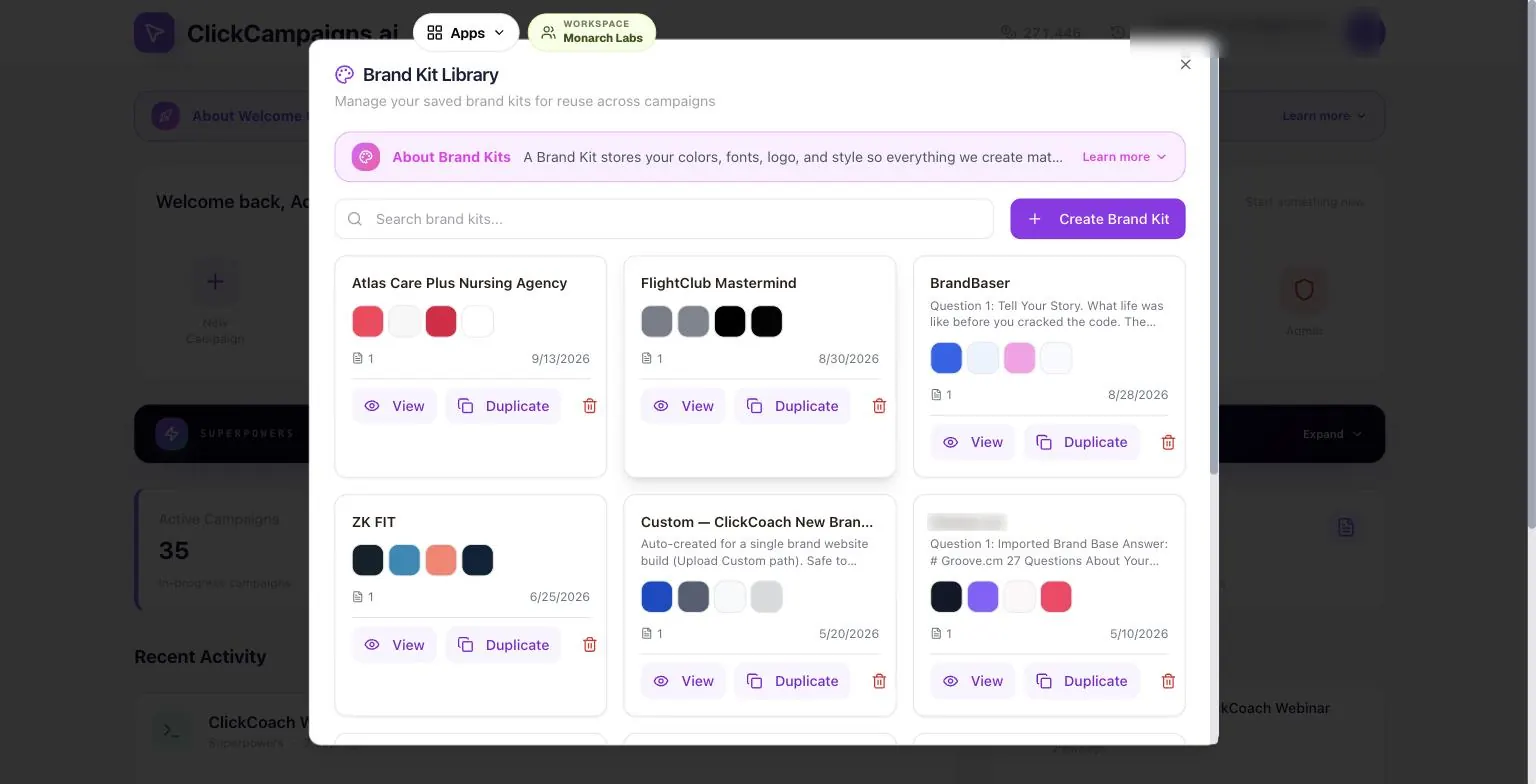Click the Admin shield icon in background

pos(1304,290)
